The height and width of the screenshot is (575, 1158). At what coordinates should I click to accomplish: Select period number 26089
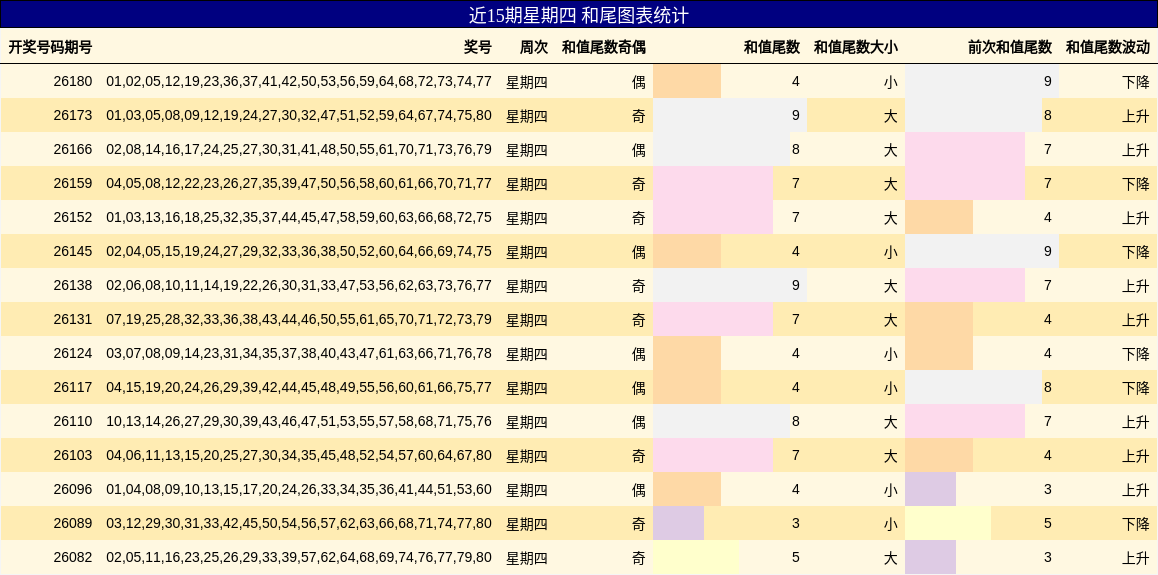[72, 523]
